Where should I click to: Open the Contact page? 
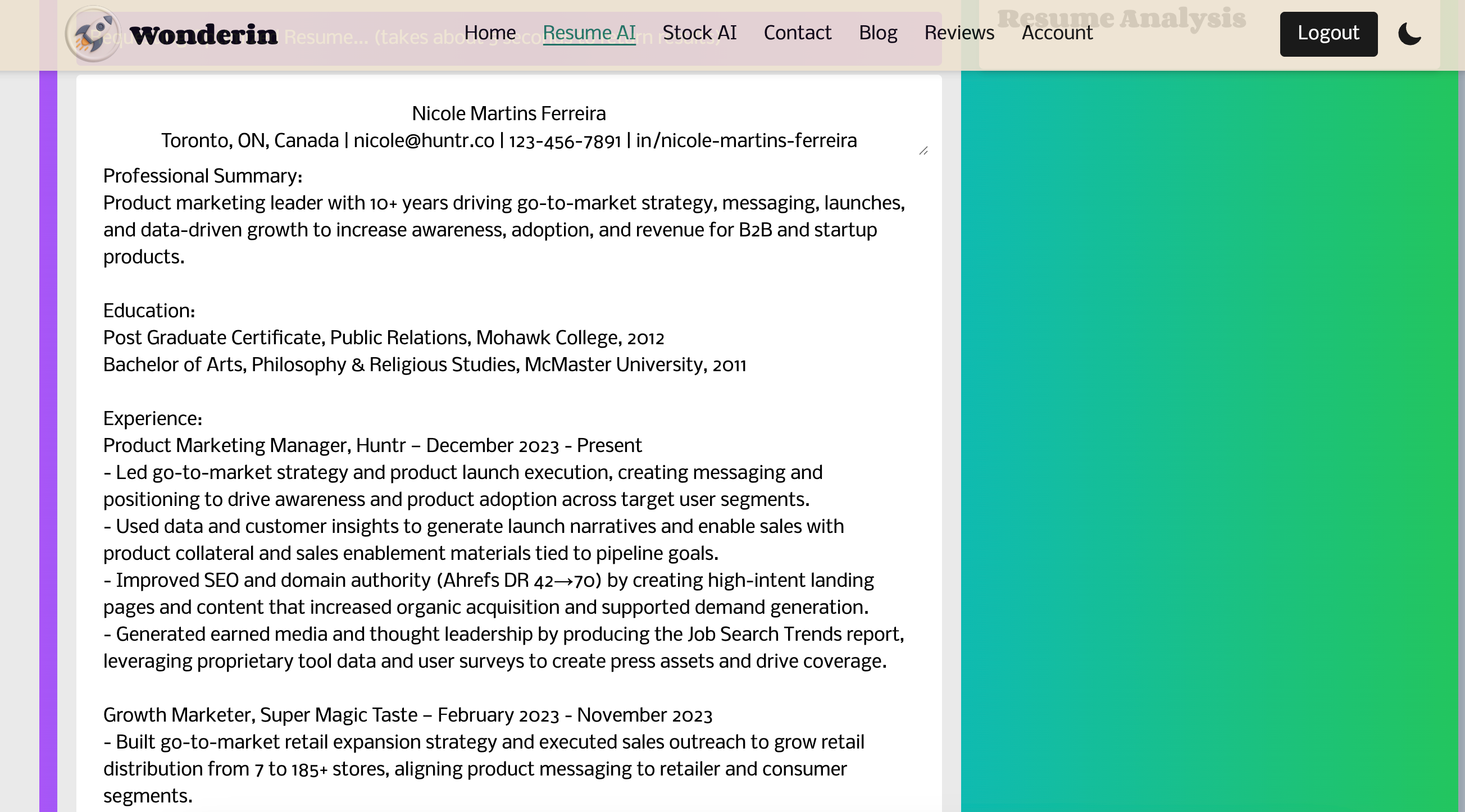[797, 33]
